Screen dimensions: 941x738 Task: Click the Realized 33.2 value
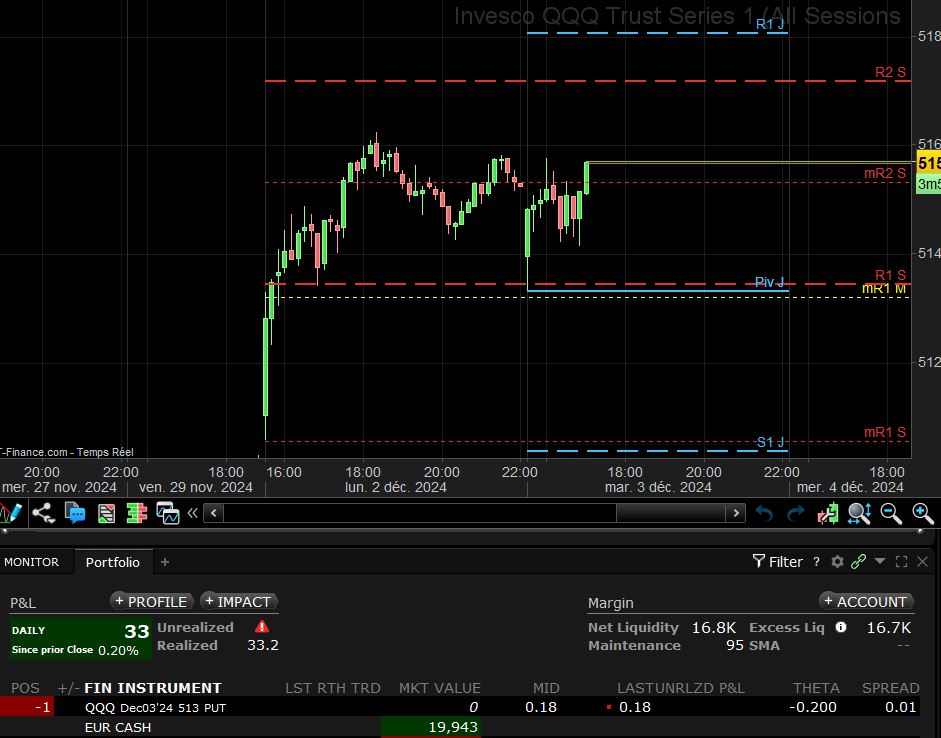click(x=263, y=646)
